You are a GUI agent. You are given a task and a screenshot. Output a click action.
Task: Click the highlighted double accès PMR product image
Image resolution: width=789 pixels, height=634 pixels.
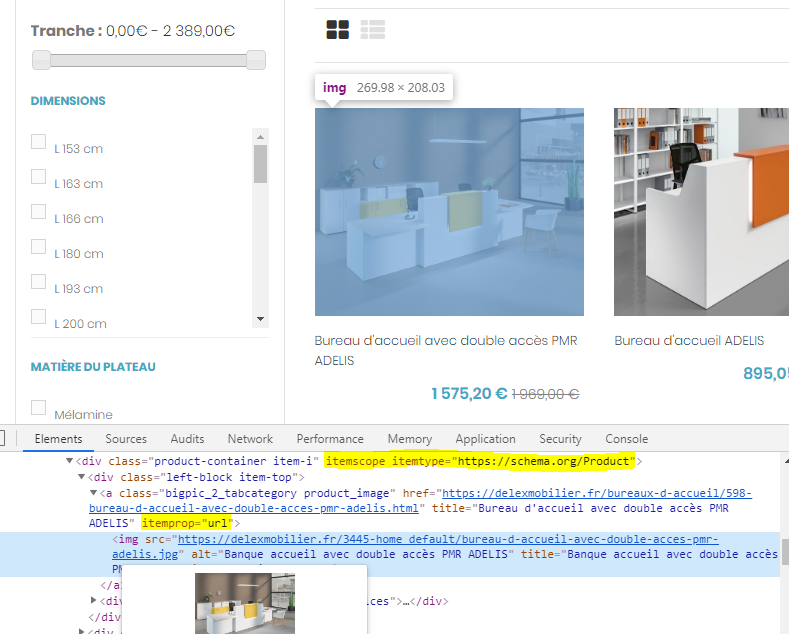click(x=449, y=212)
